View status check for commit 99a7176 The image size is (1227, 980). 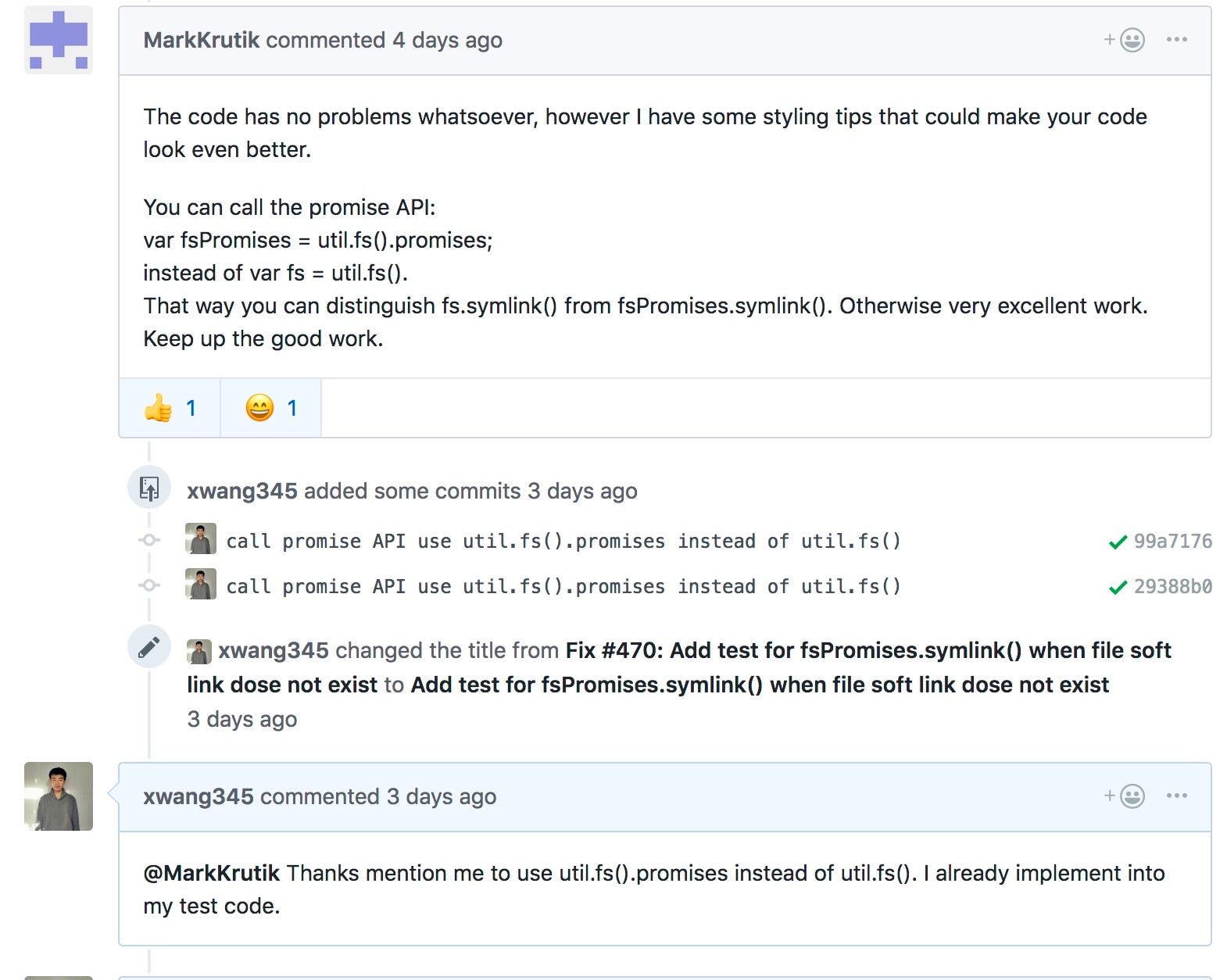pos(1118,542)
